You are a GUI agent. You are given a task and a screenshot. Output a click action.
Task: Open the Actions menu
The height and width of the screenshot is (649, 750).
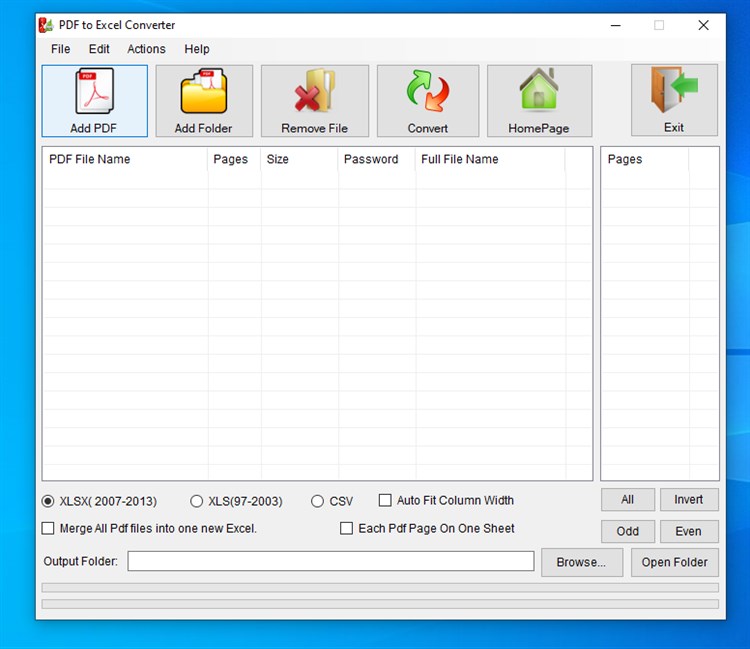pos(146,49)
